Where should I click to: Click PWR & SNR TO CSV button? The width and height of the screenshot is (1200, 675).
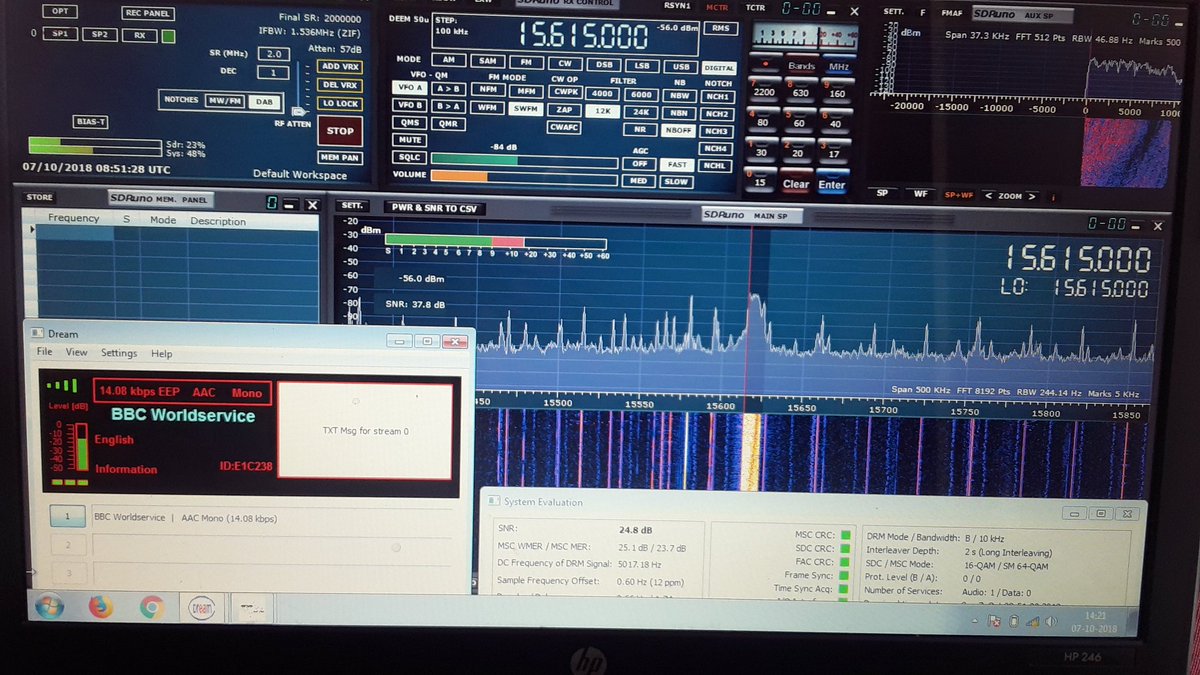tap(433, 208)
